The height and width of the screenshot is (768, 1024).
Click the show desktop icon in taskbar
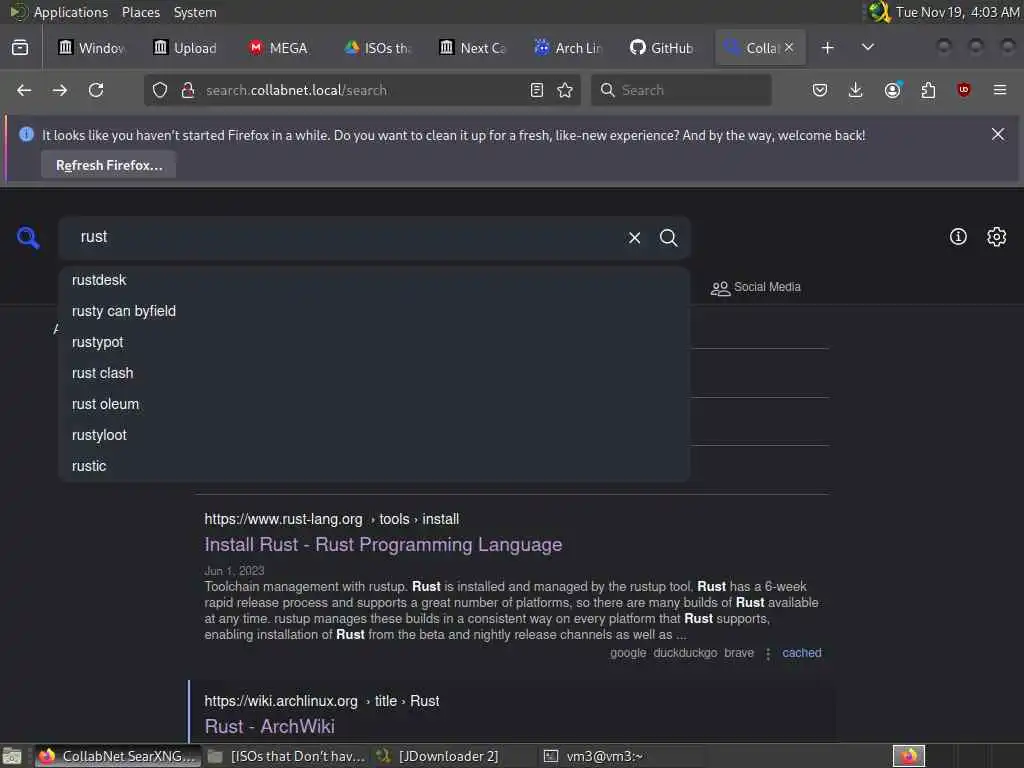(x=12, y=756)
